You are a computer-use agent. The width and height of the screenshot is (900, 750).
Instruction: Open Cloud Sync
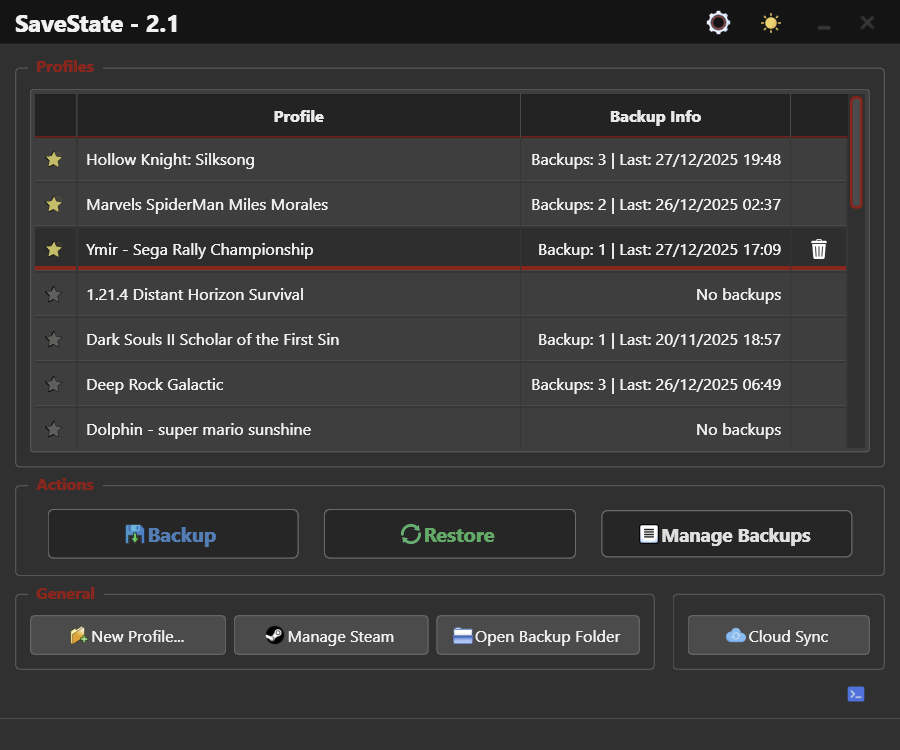coord(778,636)
